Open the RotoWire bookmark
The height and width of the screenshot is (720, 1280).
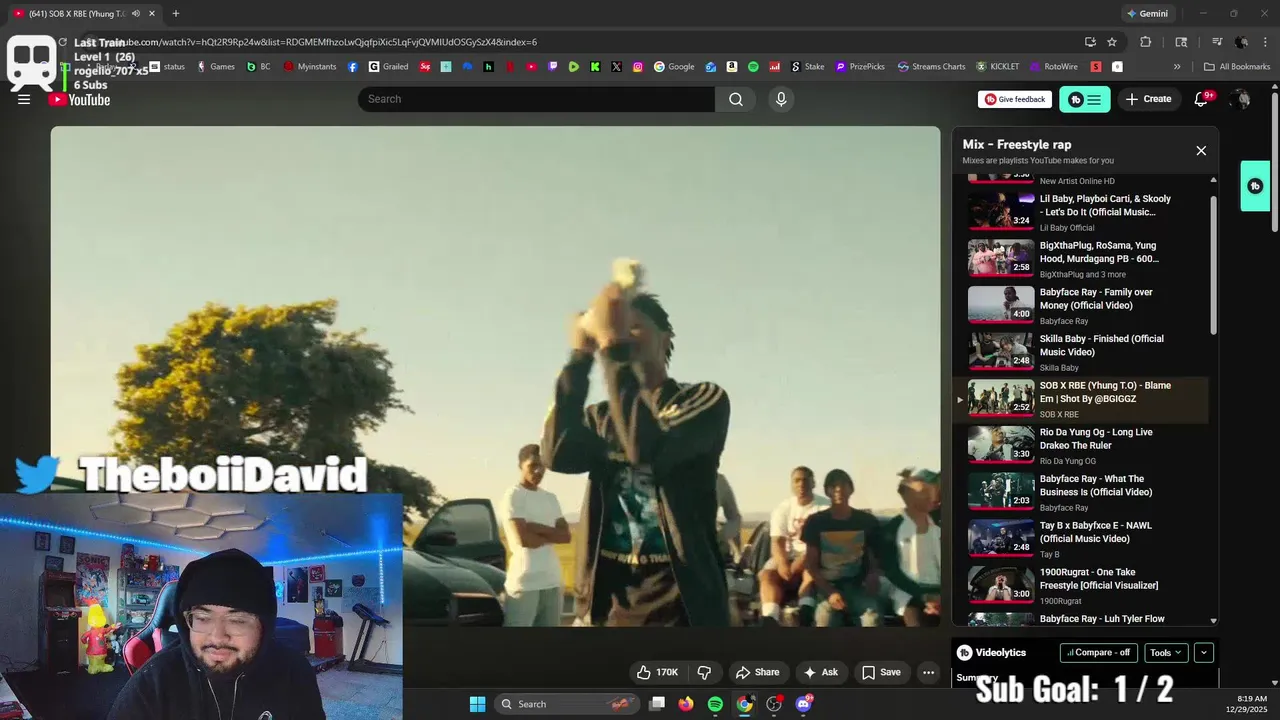(x=1053, y=67)
